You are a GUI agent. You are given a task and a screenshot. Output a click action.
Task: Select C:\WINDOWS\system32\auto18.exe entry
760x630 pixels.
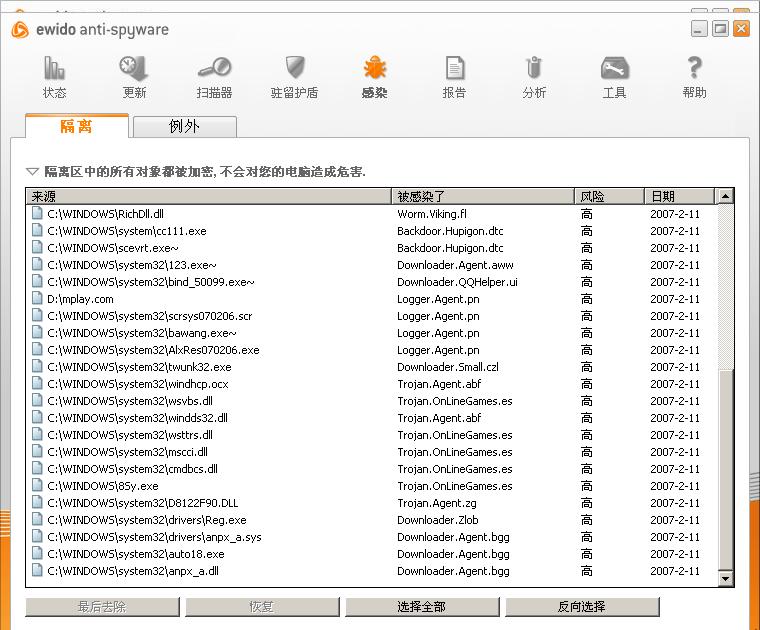[136, 554]
